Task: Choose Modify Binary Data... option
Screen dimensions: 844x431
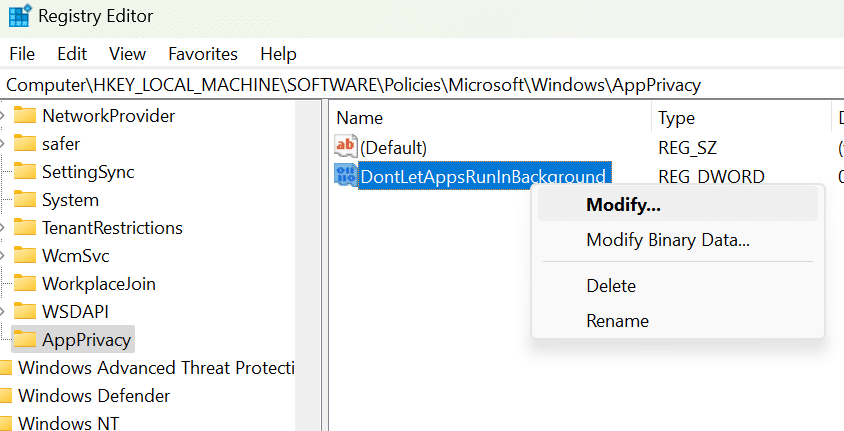Action: pos(678,240)
